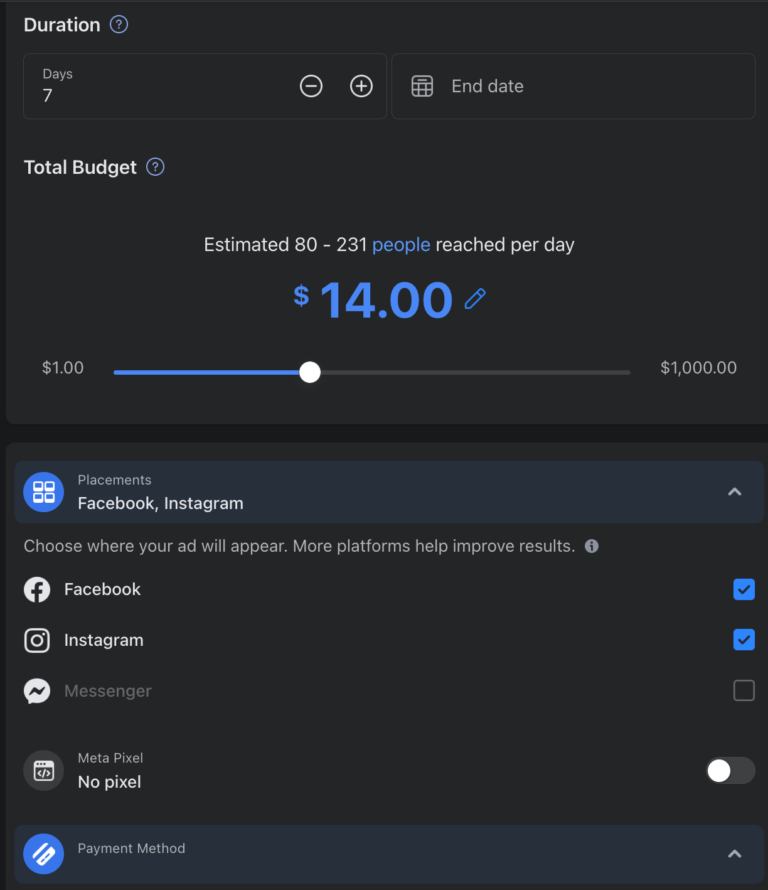Uncheck the Facebook placement checkbox
Image resolution: width=768 pixels, height=890 pixels.
[x=743, y=589]
